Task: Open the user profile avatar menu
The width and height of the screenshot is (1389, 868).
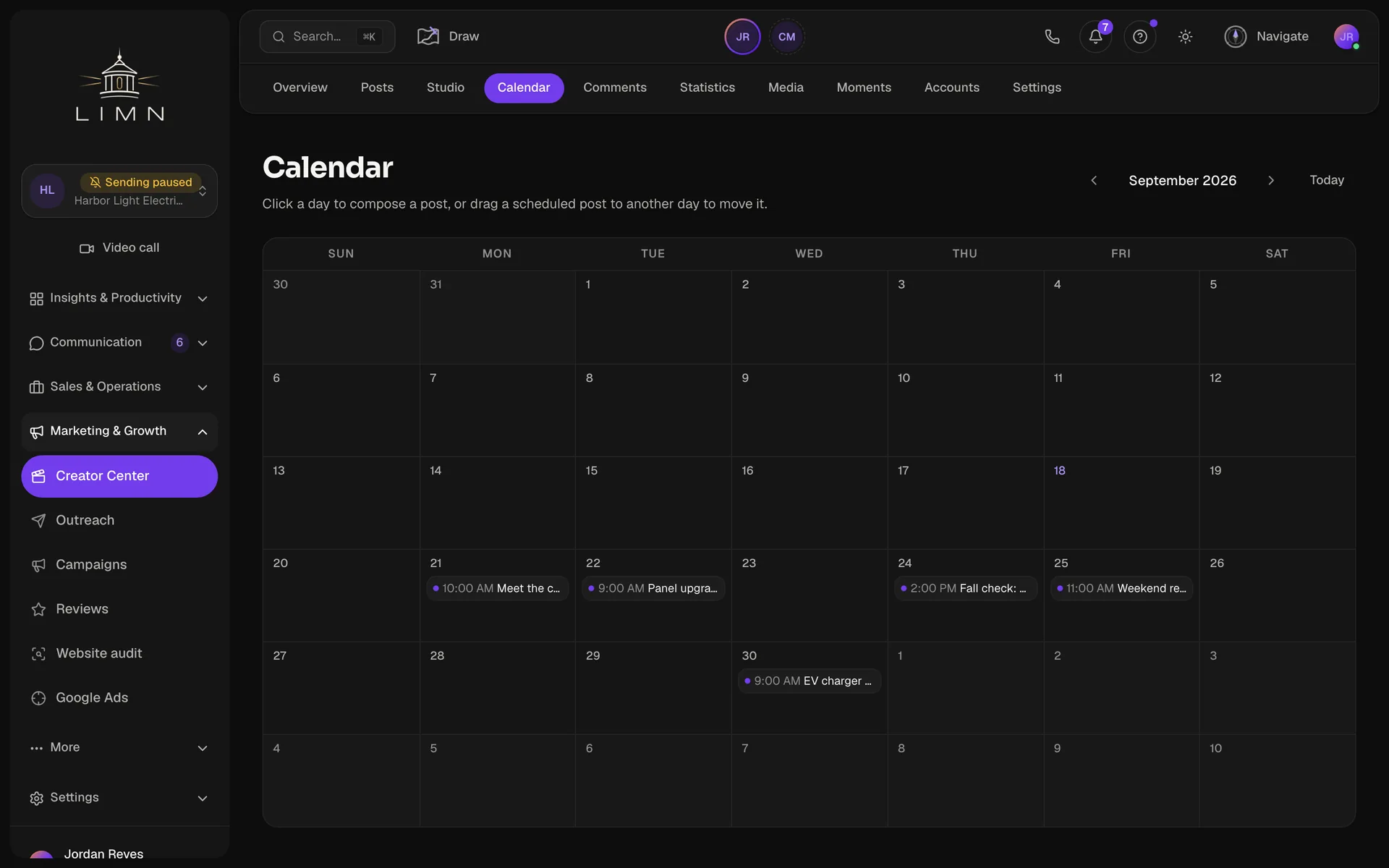Action: 1346,36
